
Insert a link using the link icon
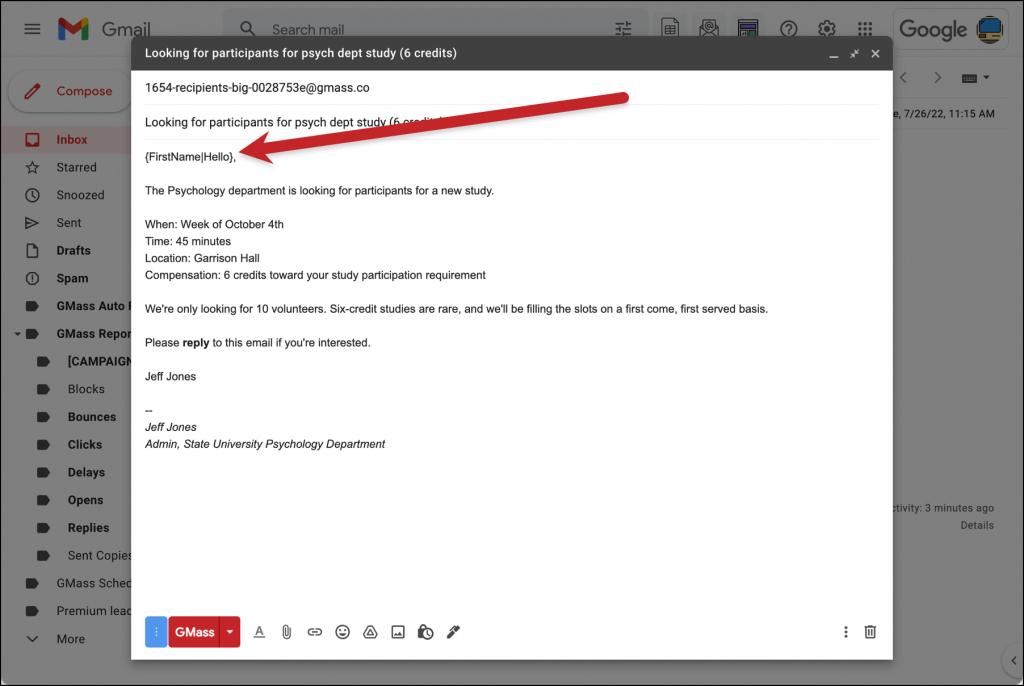(314, 631)
